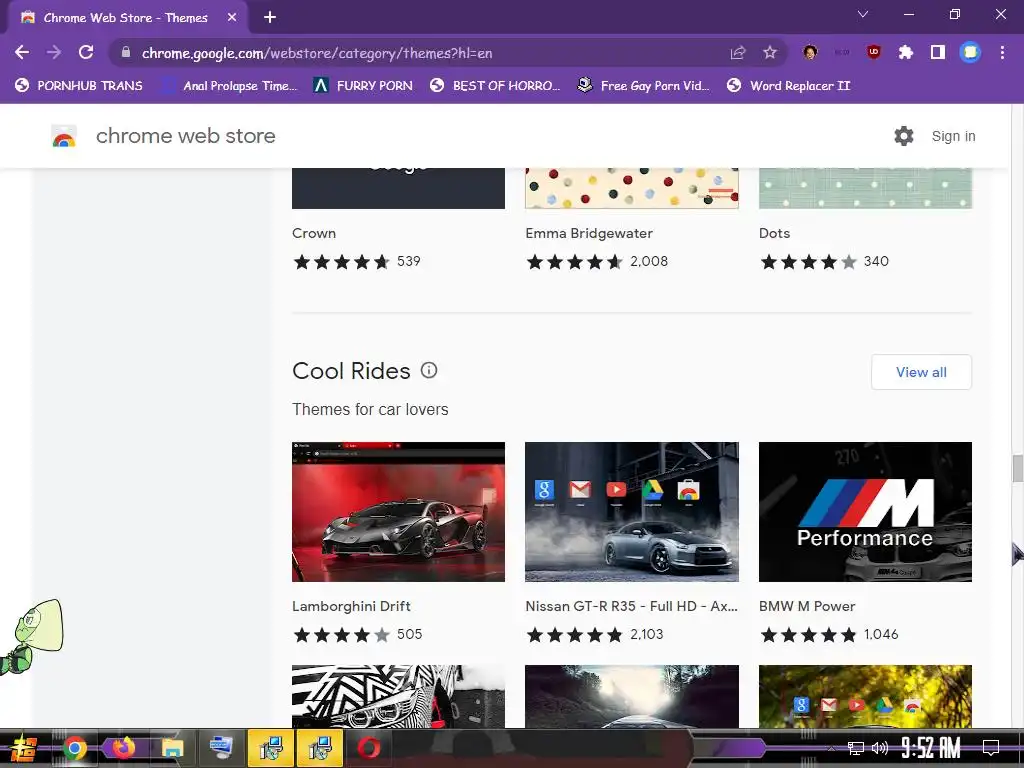
Task: Open the forest road car theme thumbnail
Action: [632, 696]
